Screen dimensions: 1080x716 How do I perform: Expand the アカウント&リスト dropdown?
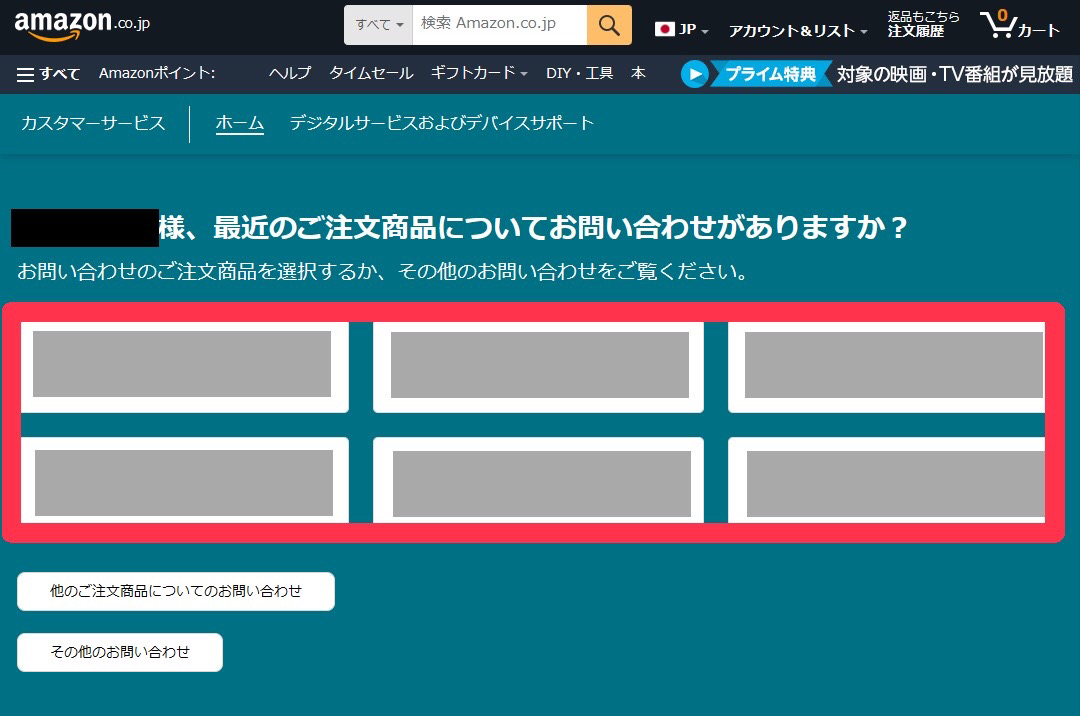point(797,31)
